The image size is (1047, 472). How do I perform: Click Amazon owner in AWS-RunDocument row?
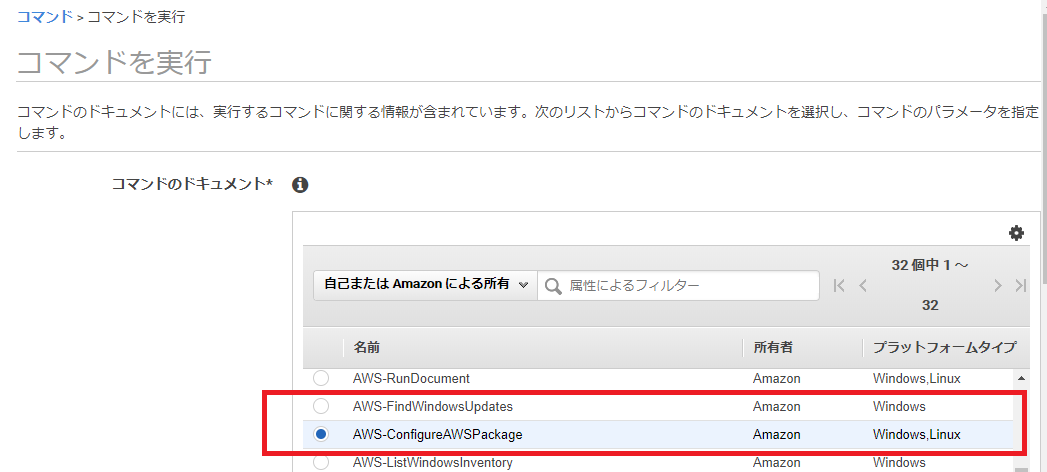[x=777, y=379]
